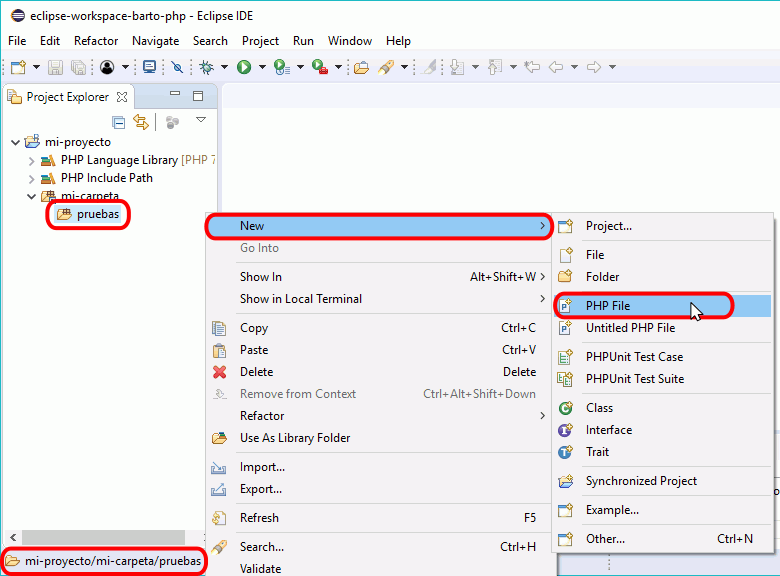
Task: Choose Other... in New submenu
Action: pos(663,539)
